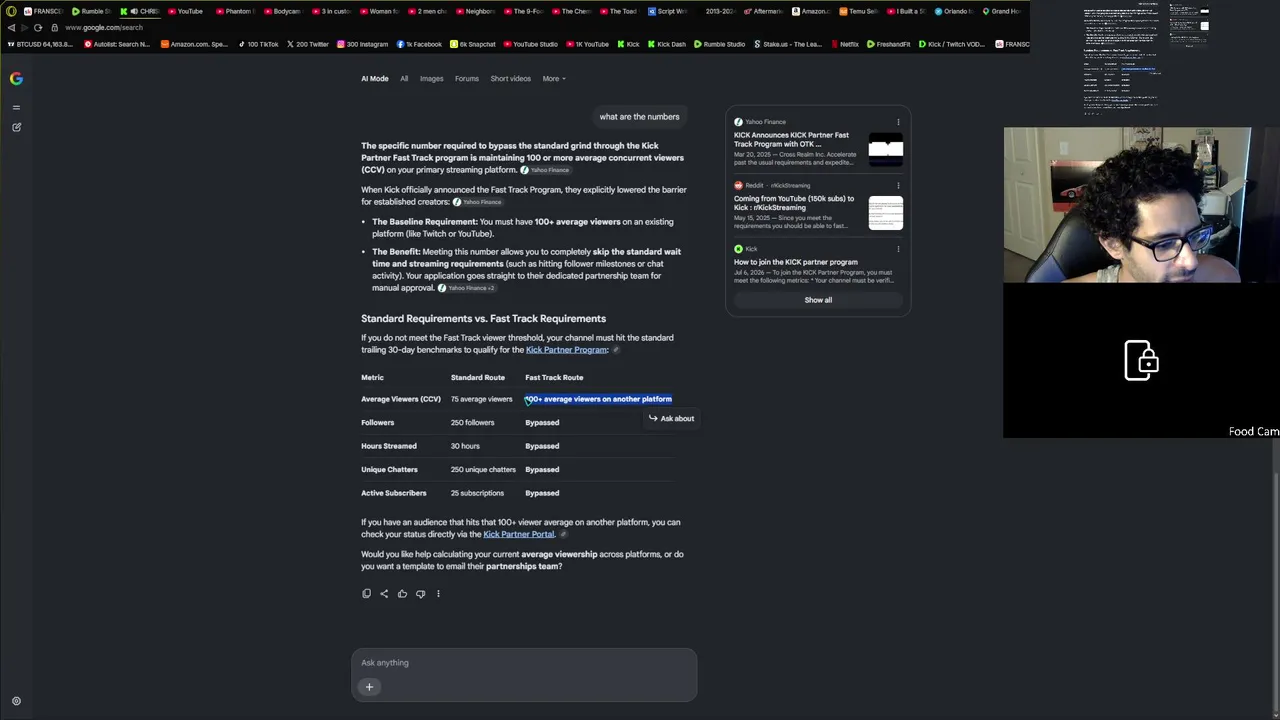Reload the page in the browser
Screen dimensions: 1280x720
(38, 28)
